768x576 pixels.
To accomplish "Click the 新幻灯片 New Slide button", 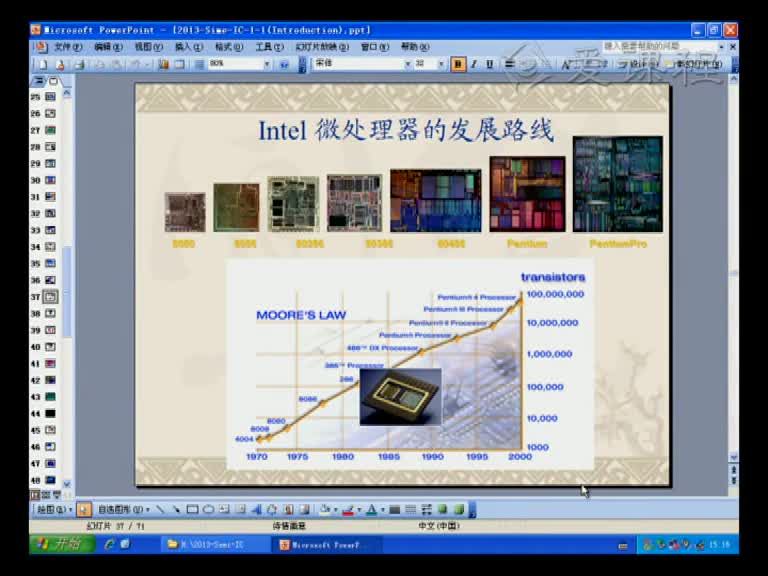I will coord(695,64).
